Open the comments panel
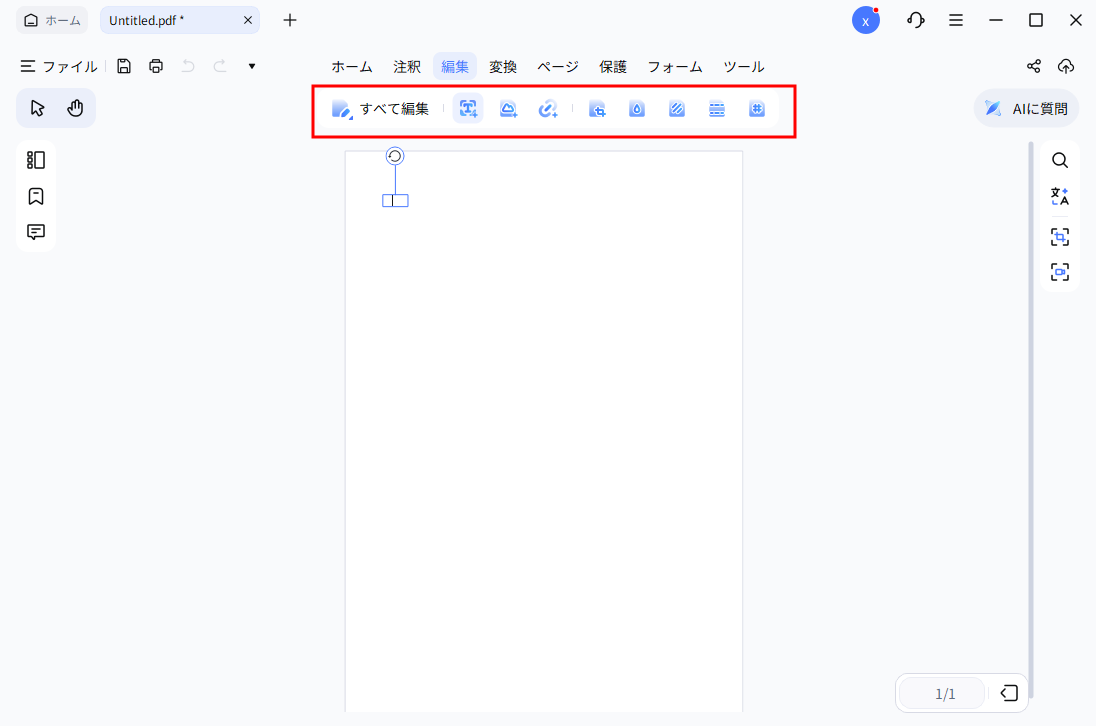 pyautogui.click(x=35, y=232)
